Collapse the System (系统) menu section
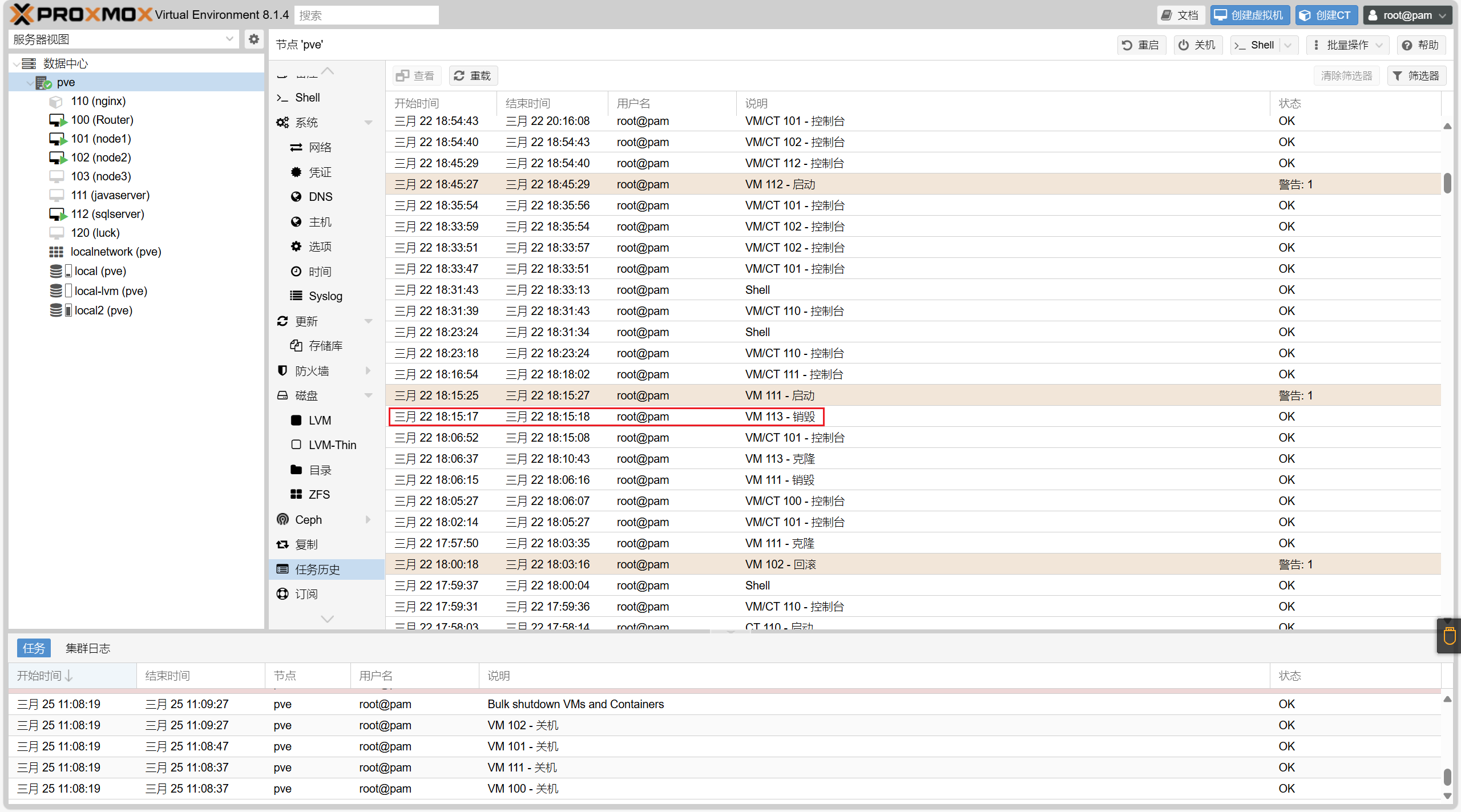Viewport: 1461px width, 812px height. coord(368,123)
